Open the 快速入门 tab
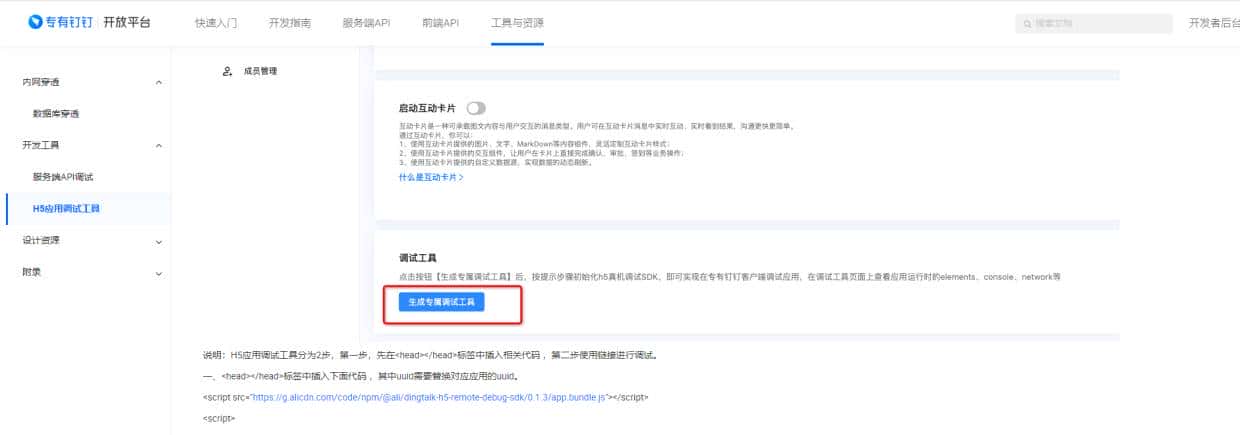Screen dimensions: 1240x435 [x=216, y=23]
